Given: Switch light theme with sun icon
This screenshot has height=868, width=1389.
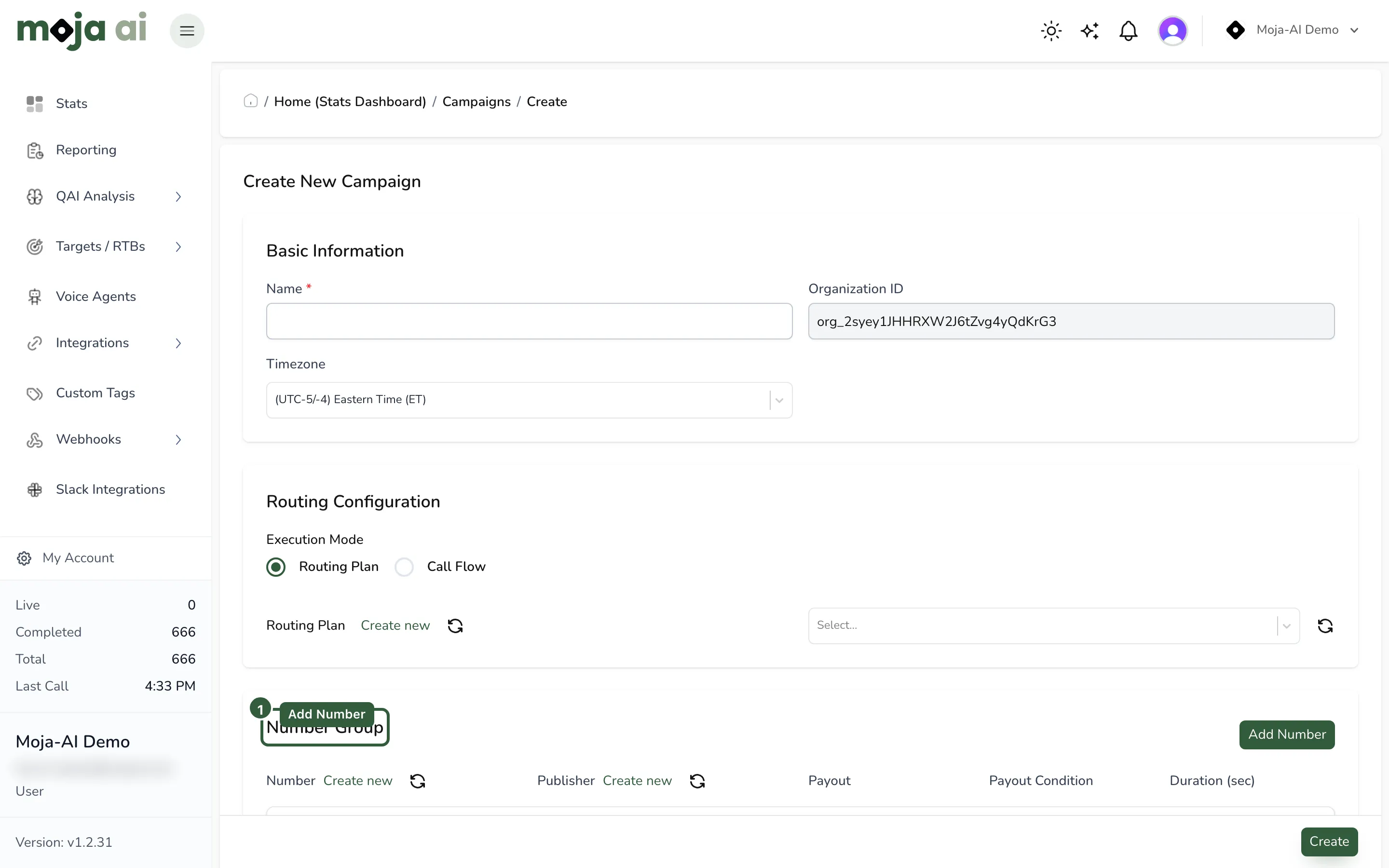Looking at the screenshot, I should [1051, 30].
